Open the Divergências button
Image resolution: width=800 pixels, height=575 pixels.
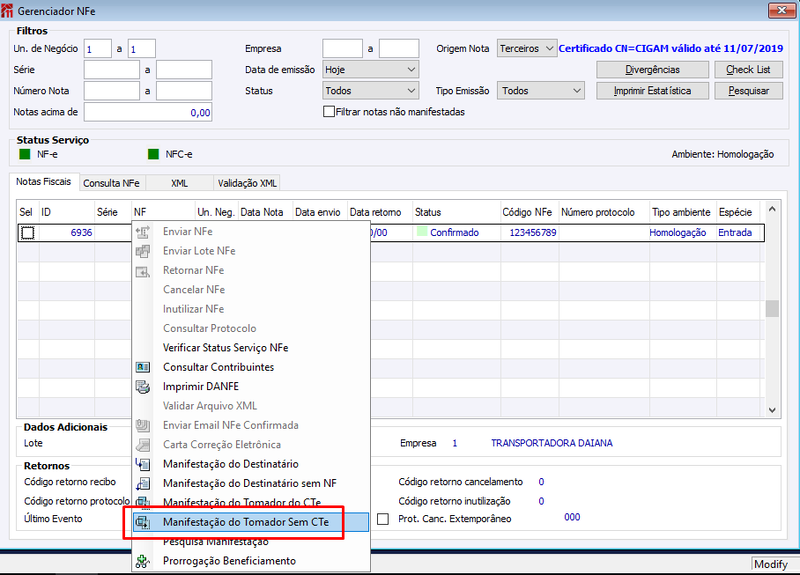coord(653,69)
